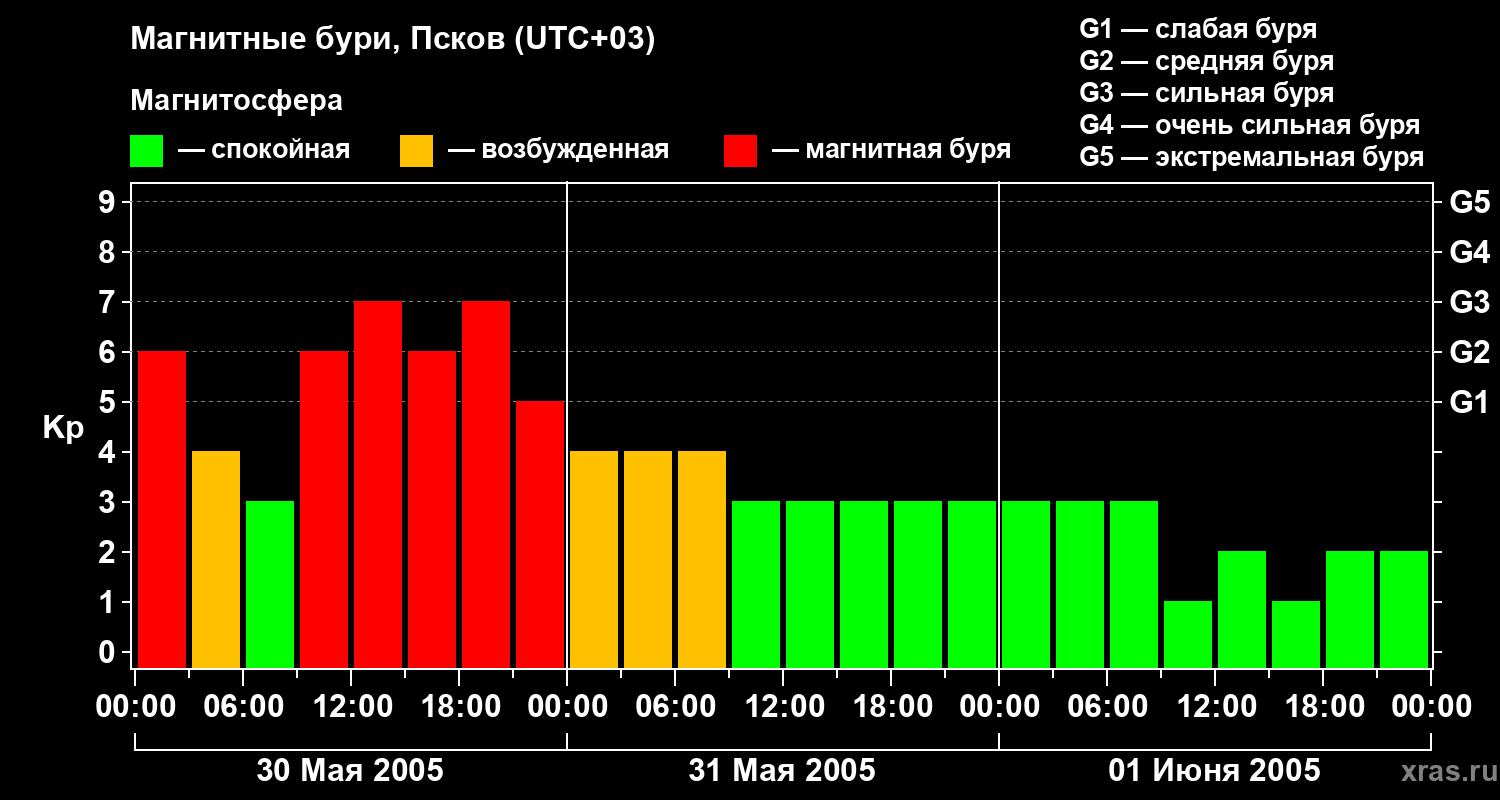
Task: Click the G5 label on right axis
Action: click(x=1470, y=202)
